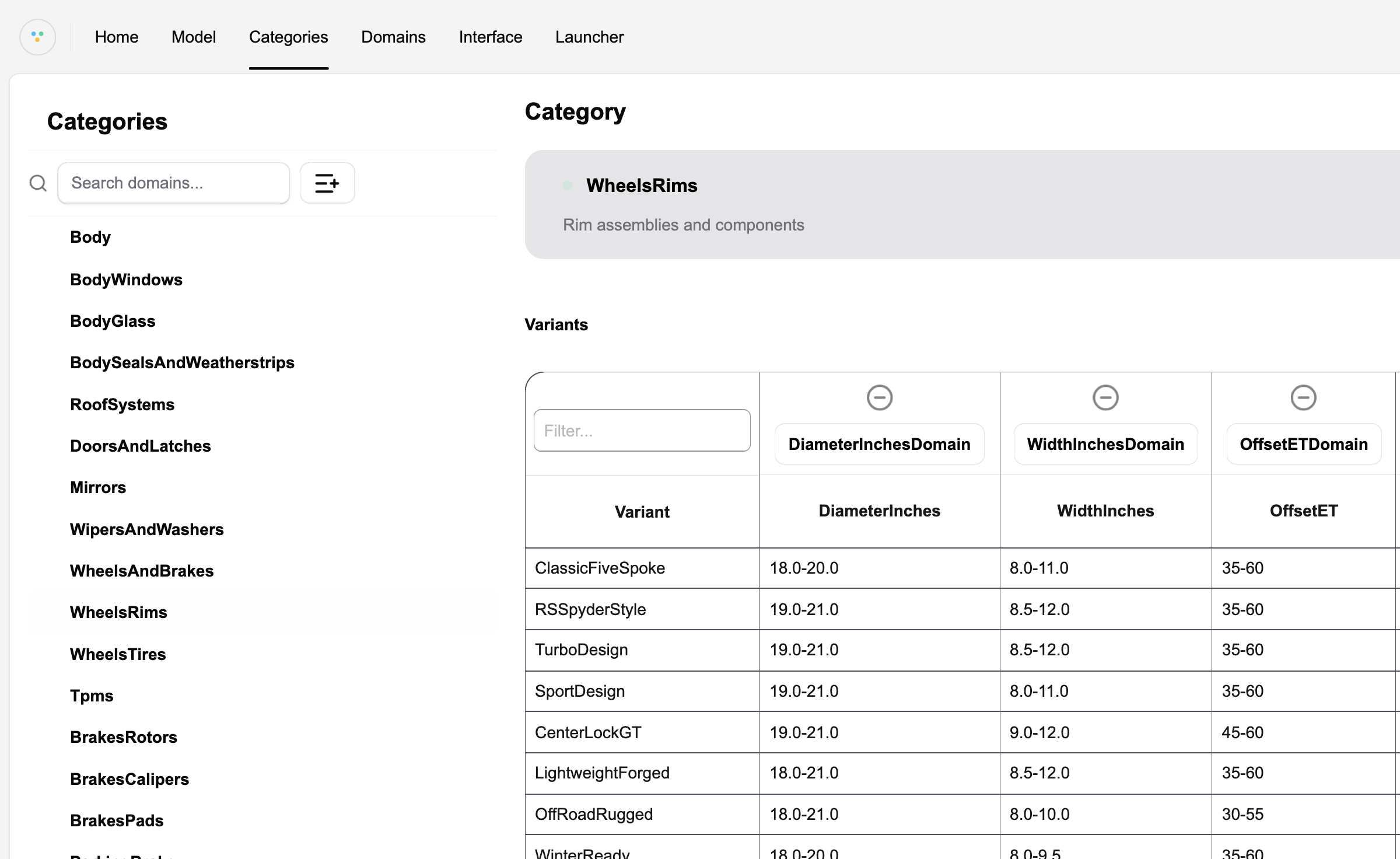
Task: Select the CenterLockGT variant row
Action: pyautogui.click(x=588, y=732)
